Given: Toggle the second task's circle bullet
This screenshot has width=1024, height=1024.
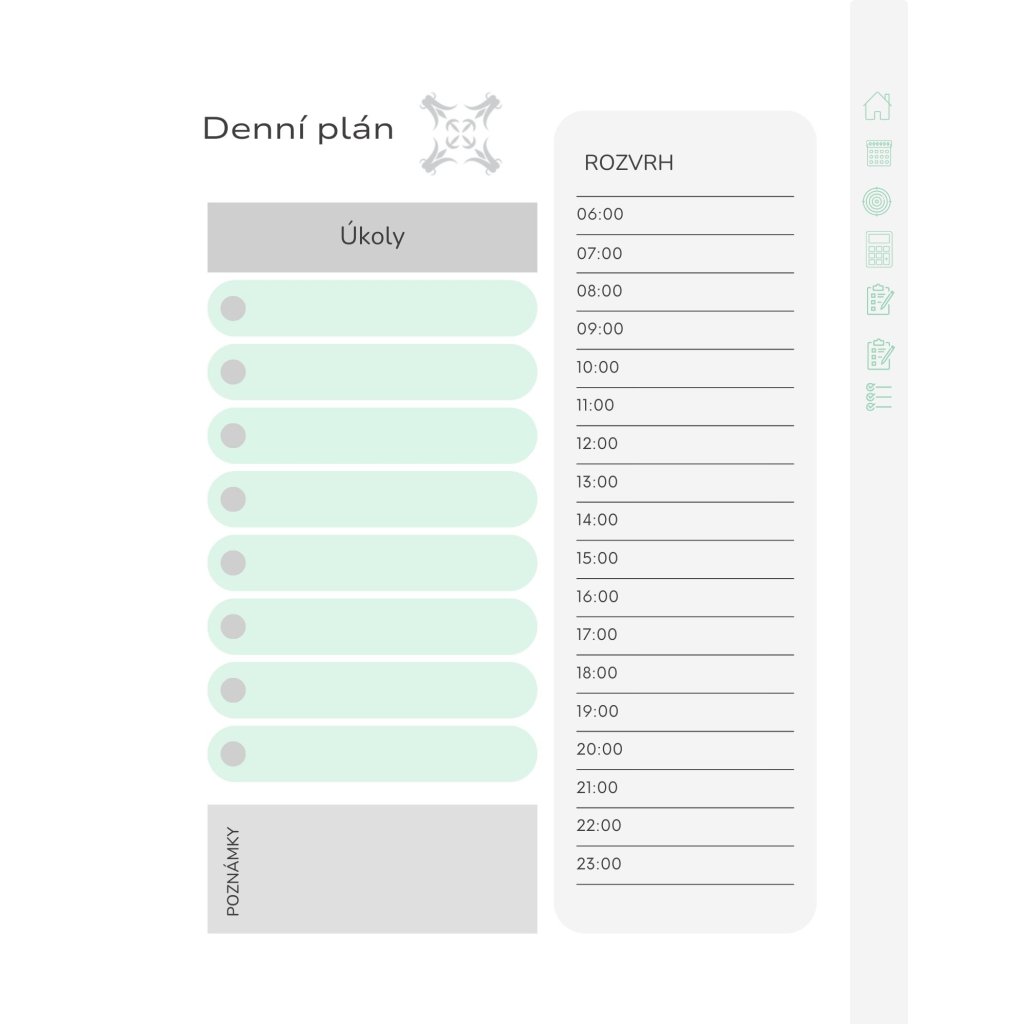Looking at the screenshot, I should pyautogui.click(x=233, y=372).
